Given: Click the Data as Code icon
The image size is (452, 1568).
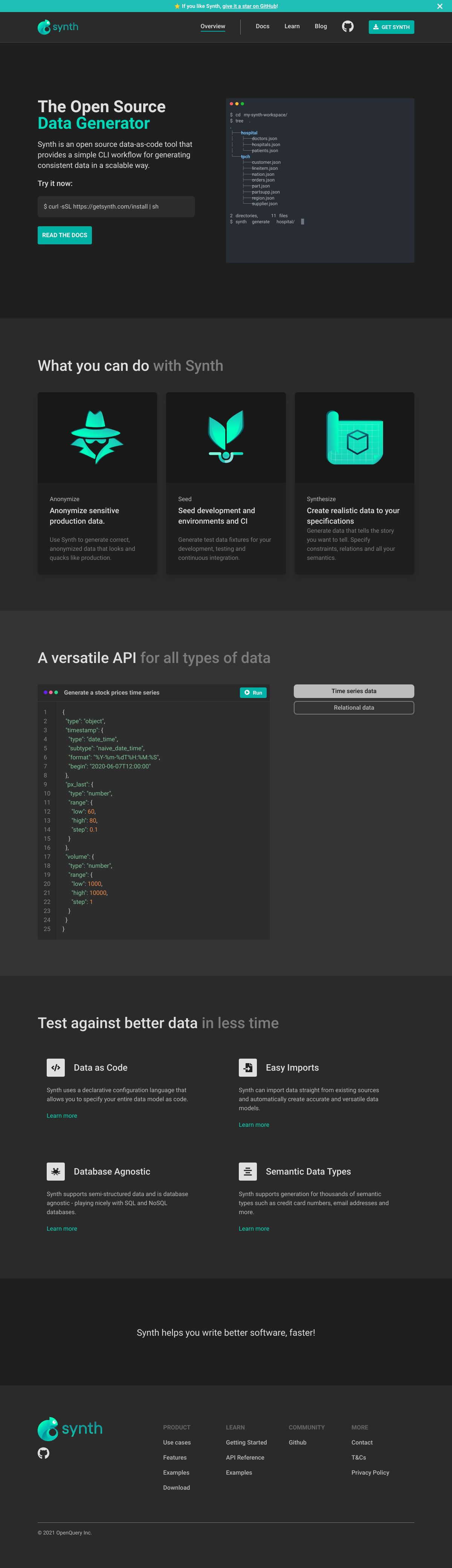Looking at the screenshot, I should click(55, 1067).
